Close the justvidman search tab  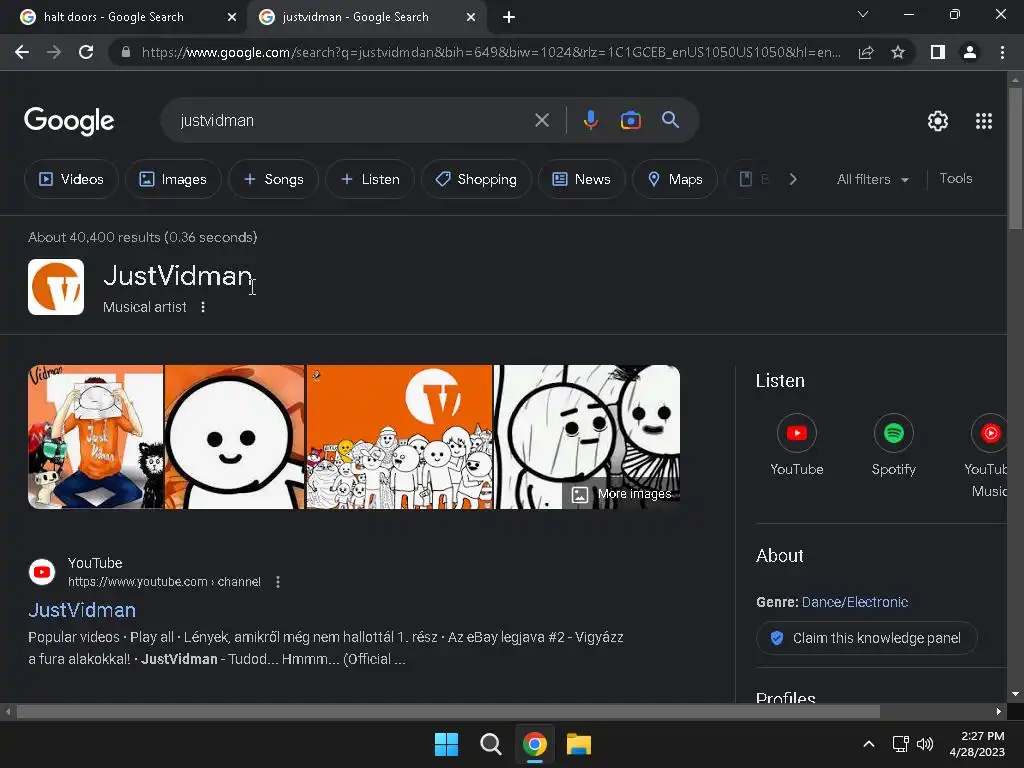[x=471, y=17]
